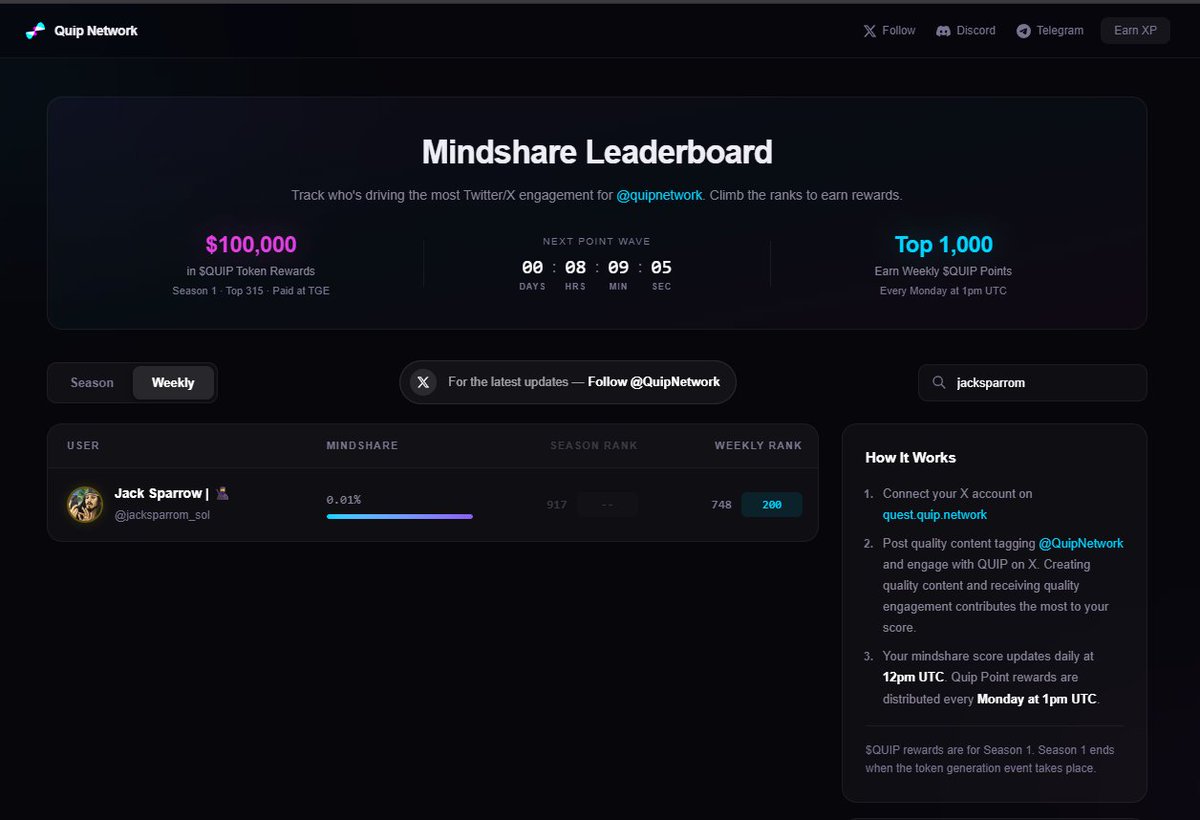Click the season rank placeholder badge
This screenshot has height=820, width=1200.
607,504
